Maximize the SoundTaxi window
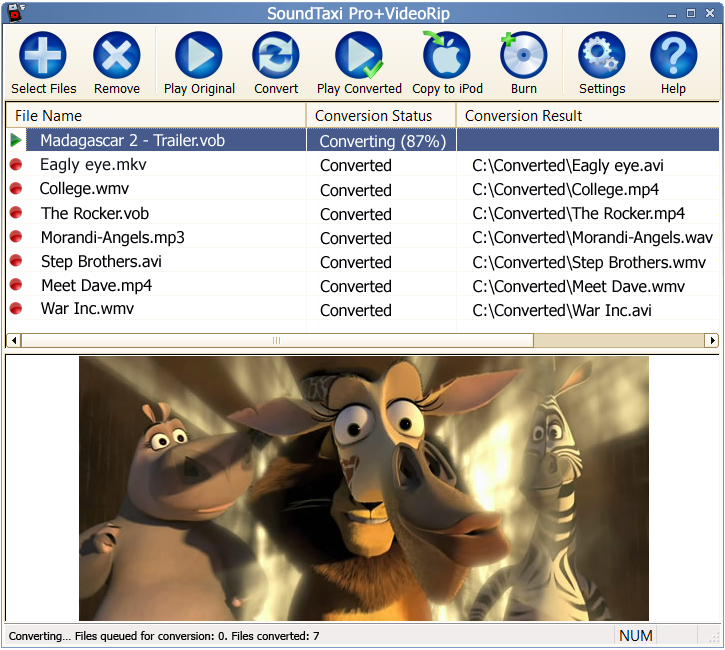The image size is (725, 650). (691, 13)
